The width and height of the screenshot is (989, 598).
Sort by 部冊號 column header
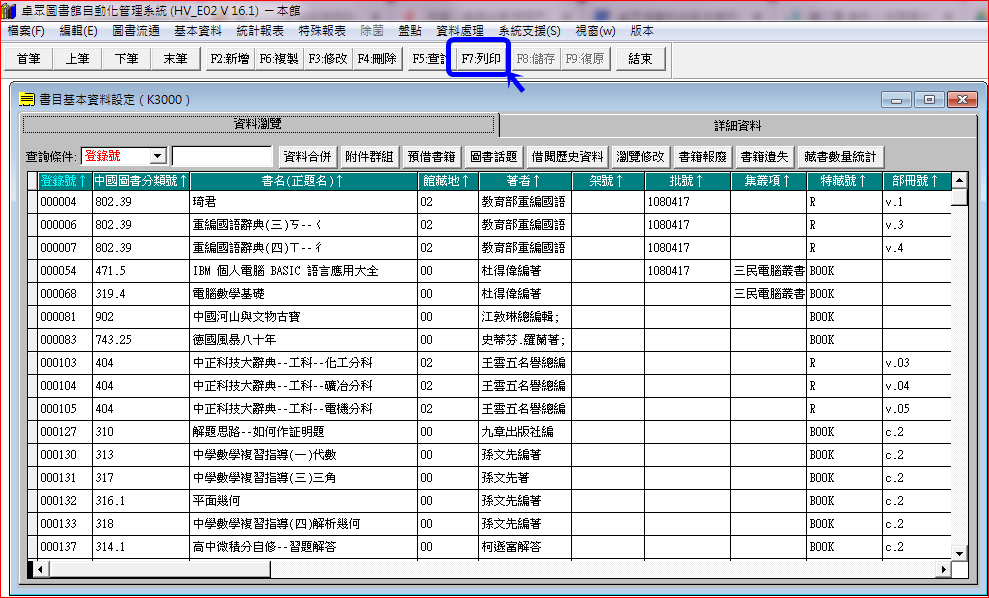click(916, 181)
